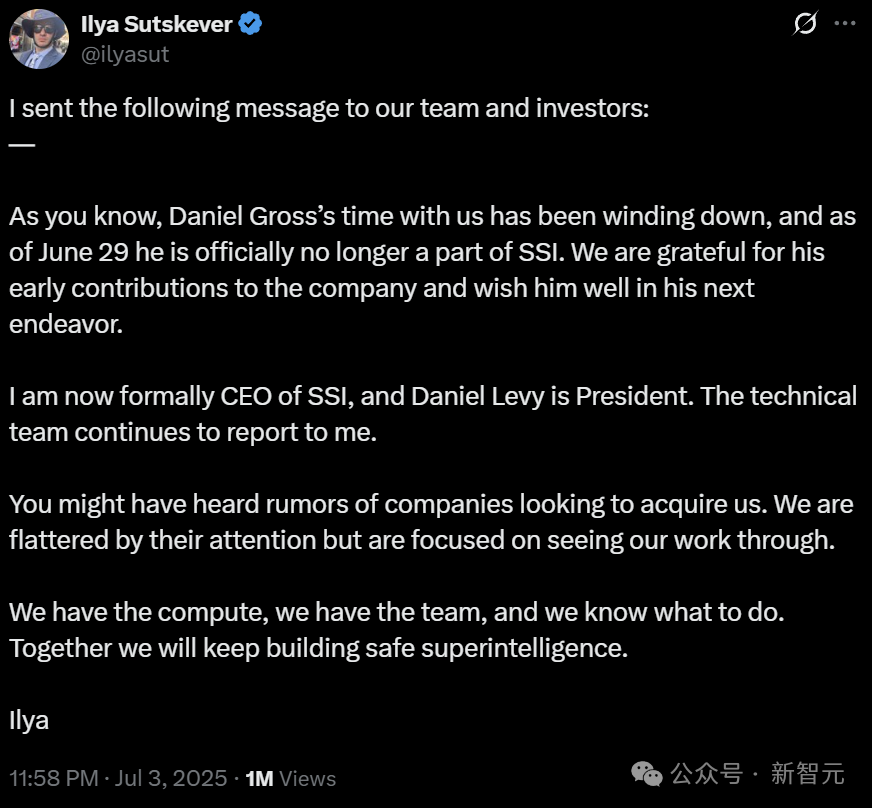View the 1M Views count
This screenshot has height=808, width=872.
click(x=291, y=778)
